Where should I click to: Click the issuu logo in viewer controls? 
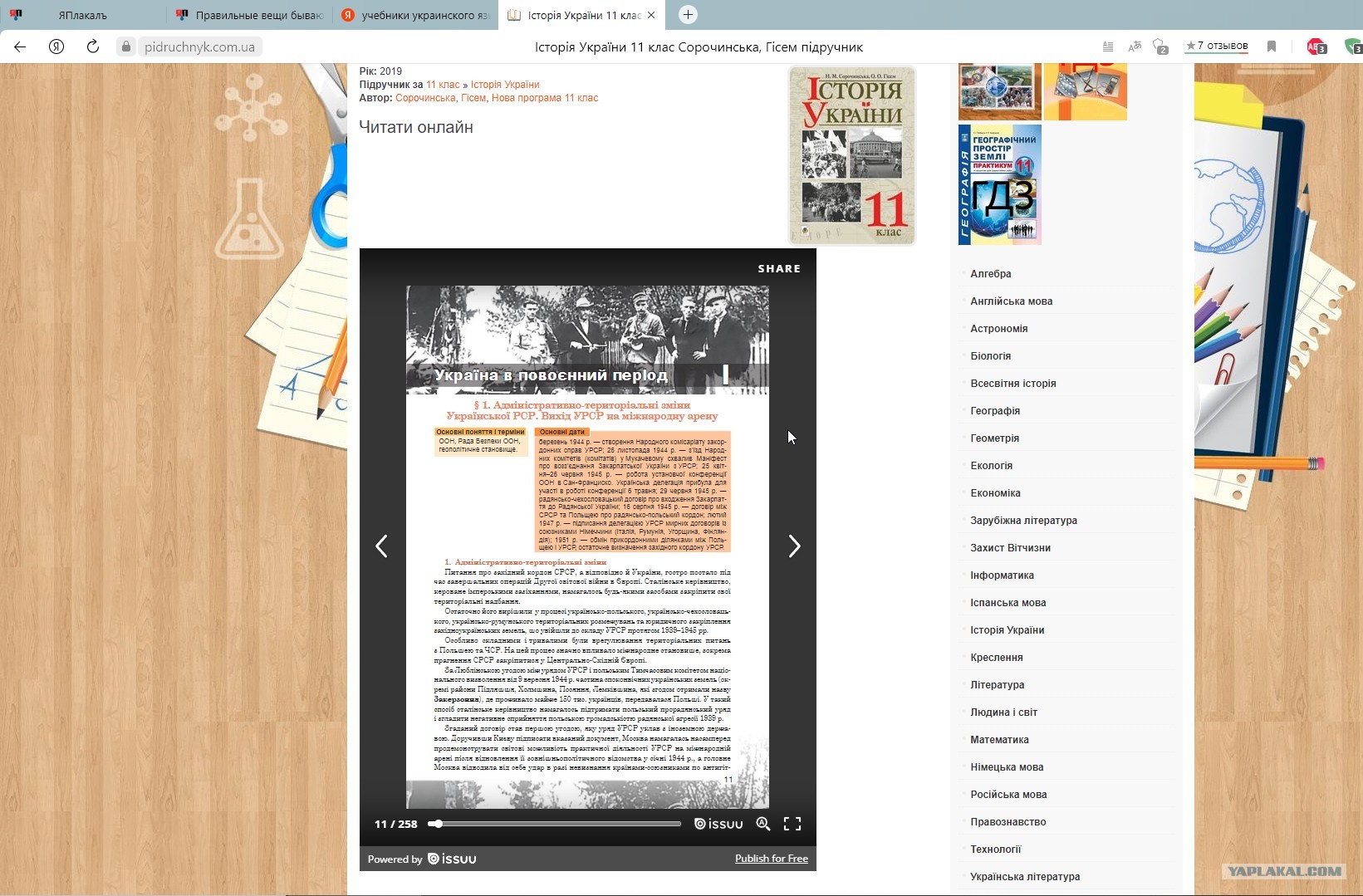(x=718, y=824)
